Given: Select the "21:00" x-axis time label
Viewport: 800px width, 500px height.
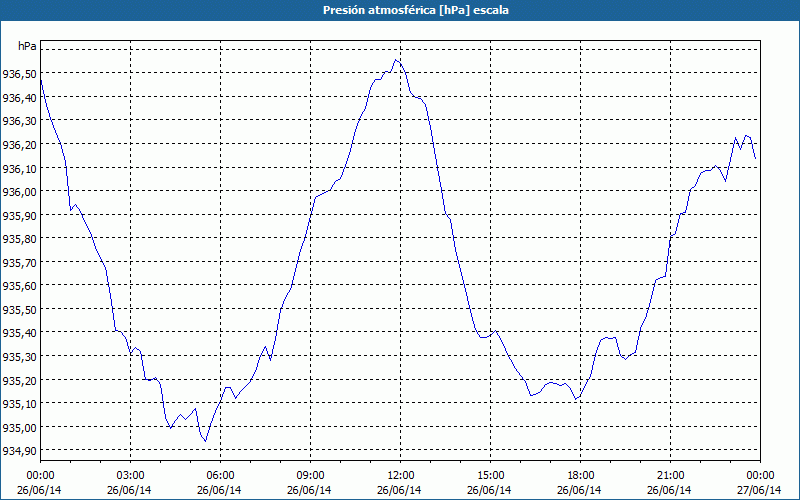Looking at the screenshot, I should click(x=670, y=476).
